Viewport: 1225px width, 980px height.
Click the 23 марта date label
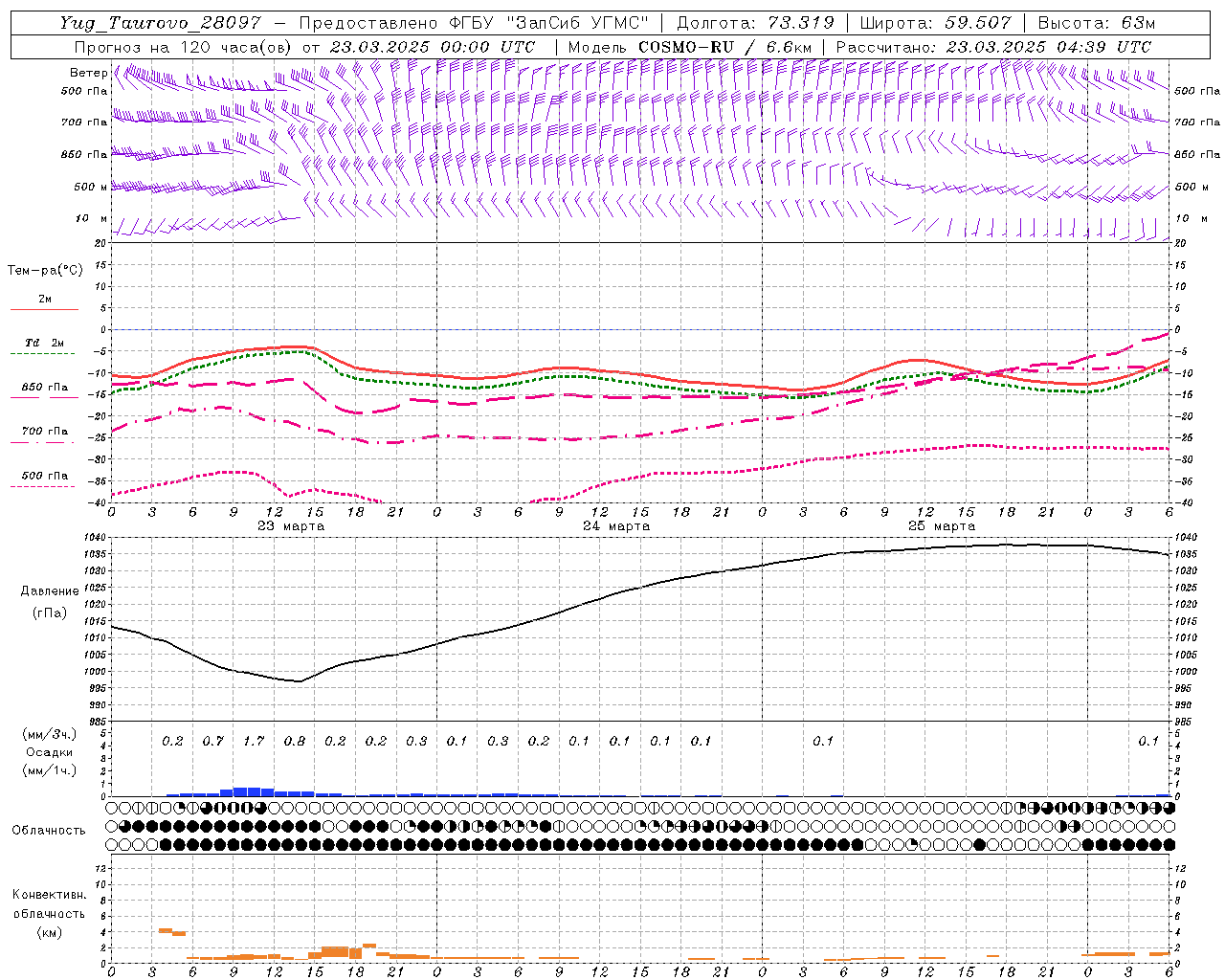point(291,526)
